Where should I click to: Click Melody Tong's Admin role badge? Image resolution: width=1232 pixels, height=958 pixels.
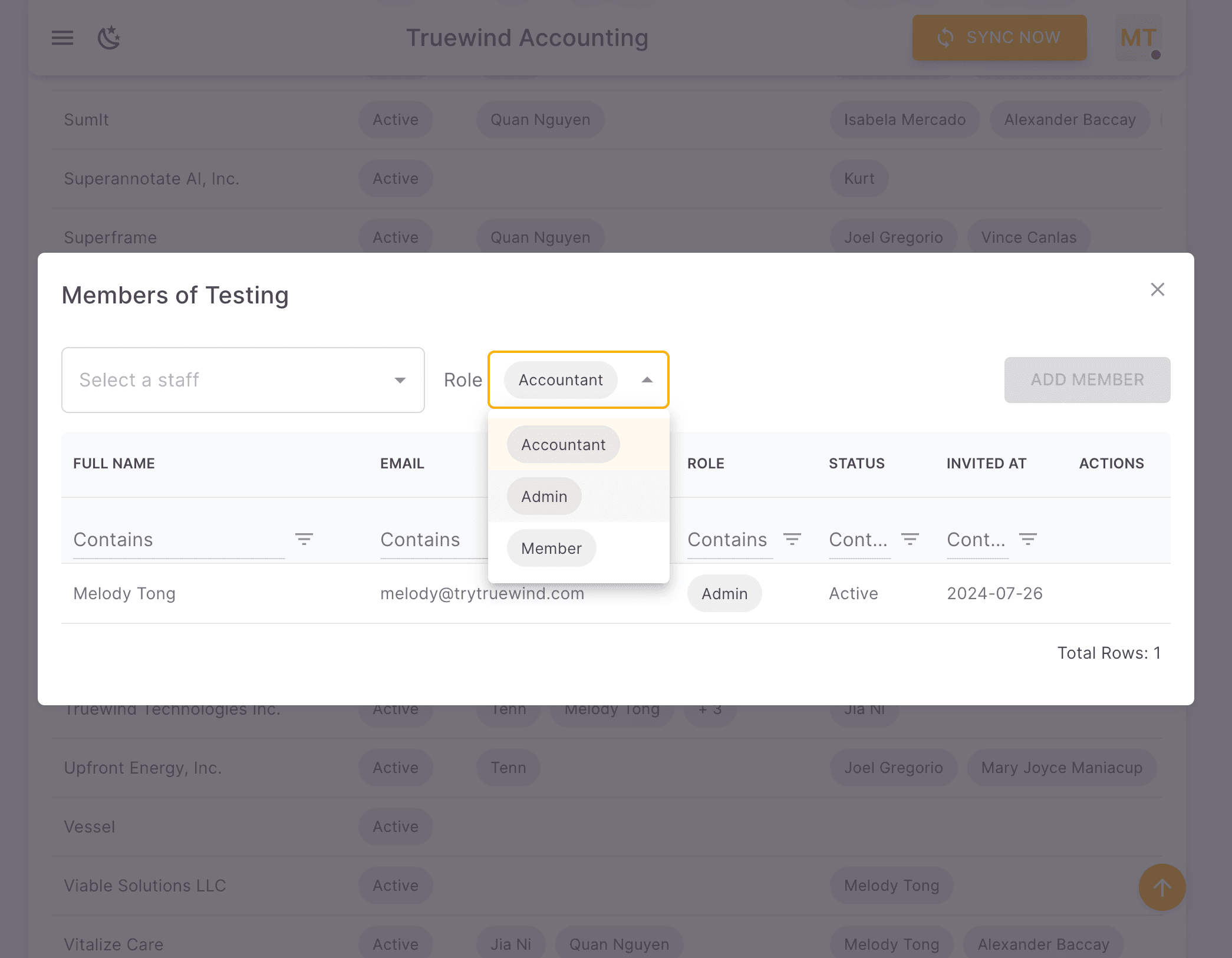point(724,593)
